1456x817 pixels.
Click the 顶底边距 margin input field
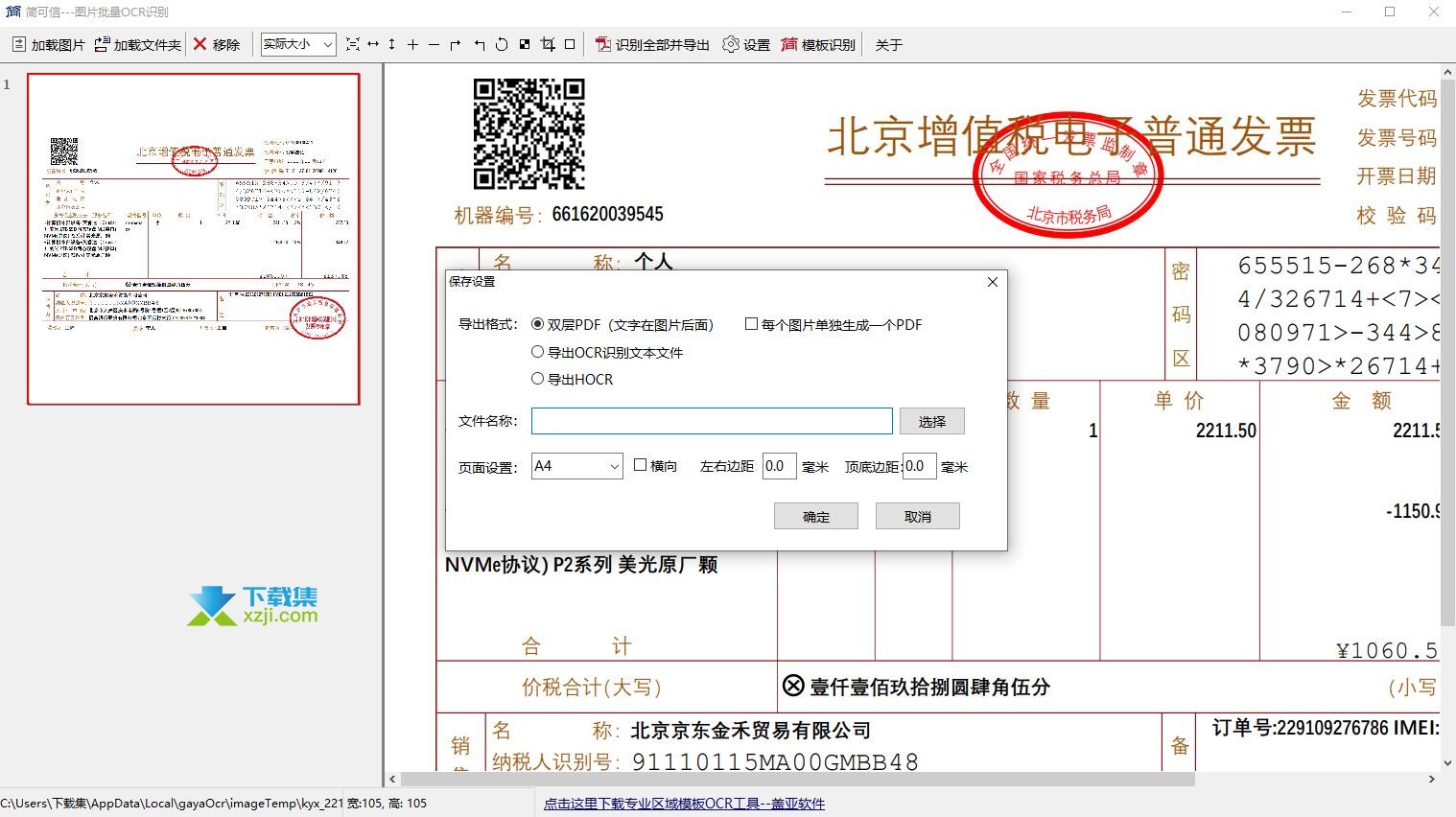[919, 466]
